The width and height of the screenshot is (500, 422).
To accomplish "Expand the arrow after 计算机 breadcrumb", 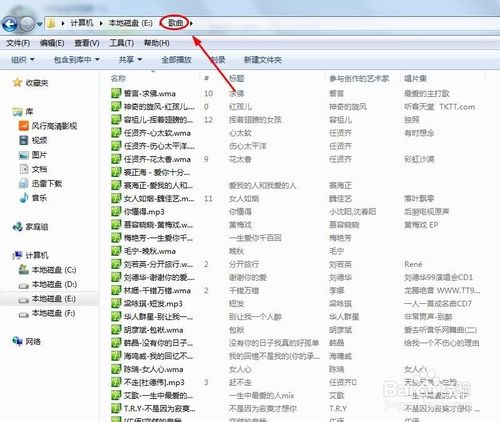I will (101, 23).
